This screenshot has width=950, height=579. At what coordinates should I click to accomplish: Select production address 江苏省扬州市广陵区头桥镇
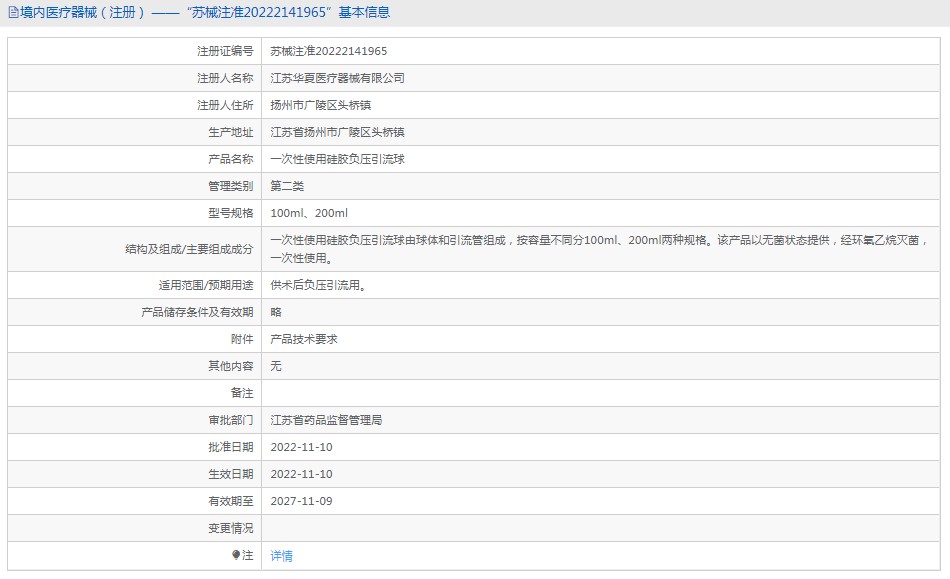click(x=337, y=132)
